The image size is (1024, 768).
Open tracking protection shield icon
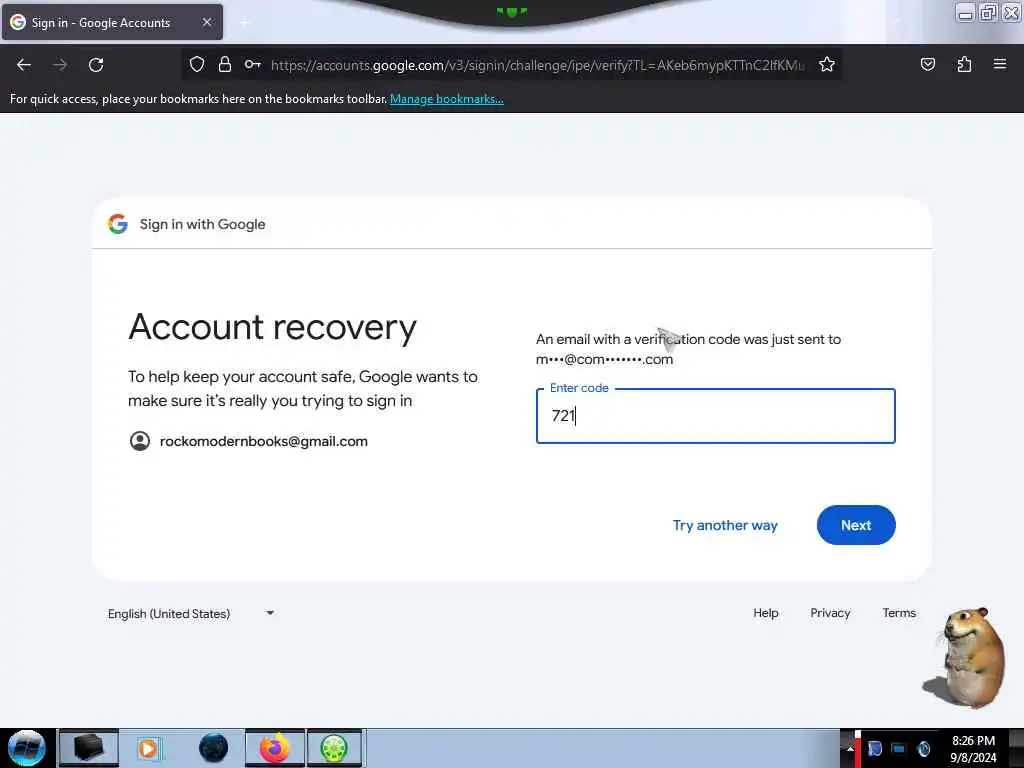click(197, 64)
